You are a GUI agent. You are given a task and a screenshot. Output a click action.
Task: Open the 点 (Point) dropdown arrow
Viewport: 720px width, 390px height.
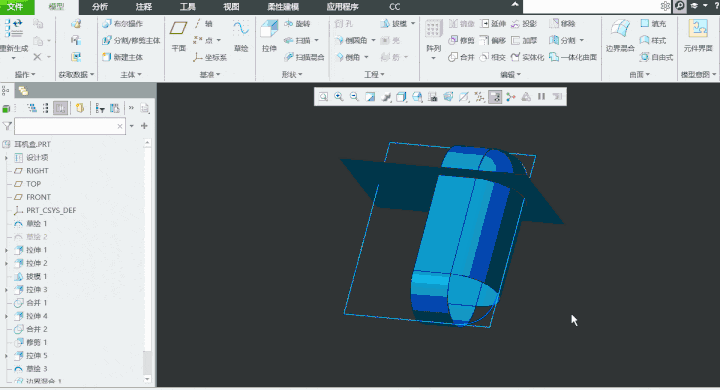[x=219, y=40]
